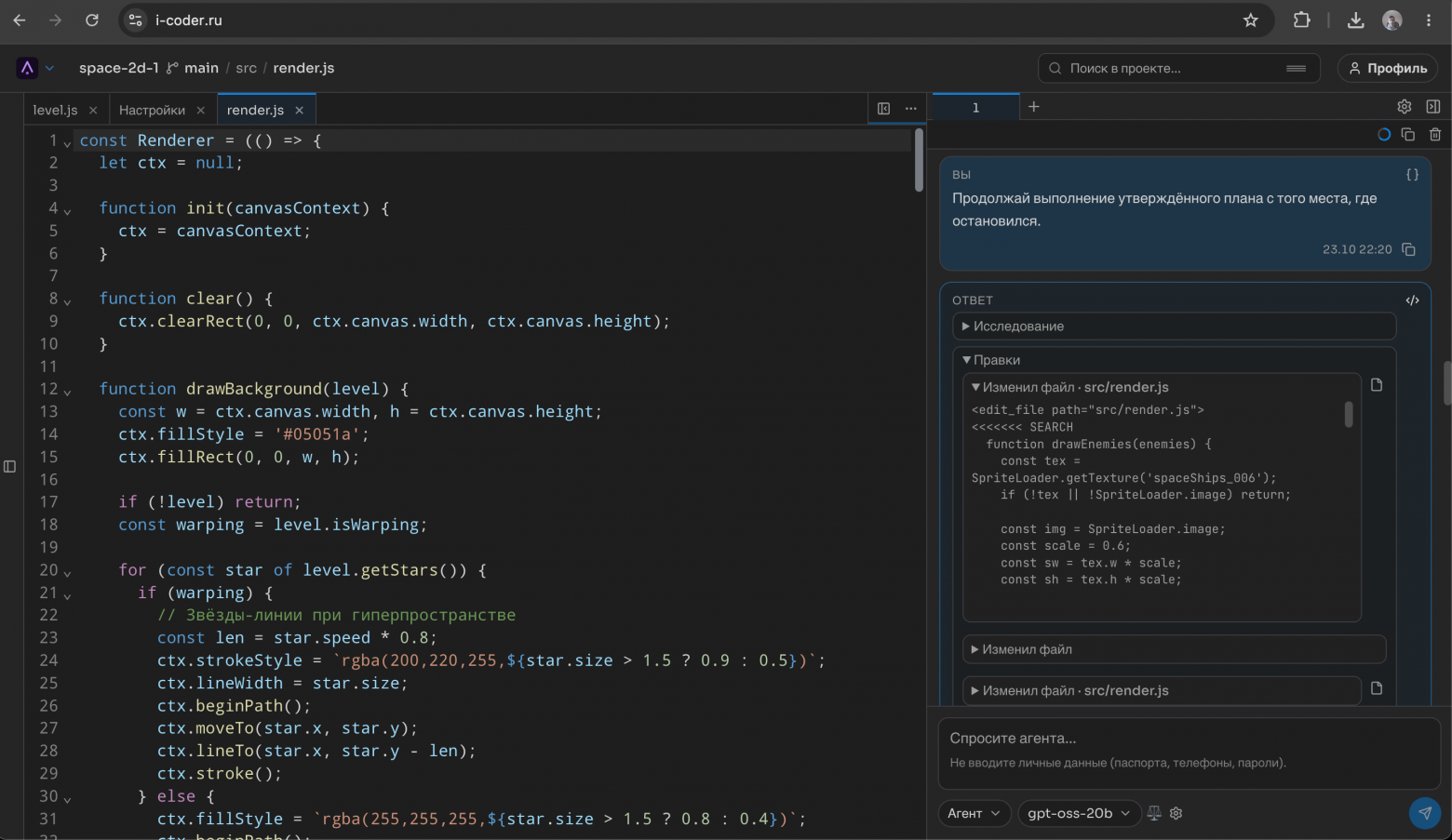Viewport: 1452px width, 840px height.
Task: Collapse the Правки section
Action: [991, 360]
